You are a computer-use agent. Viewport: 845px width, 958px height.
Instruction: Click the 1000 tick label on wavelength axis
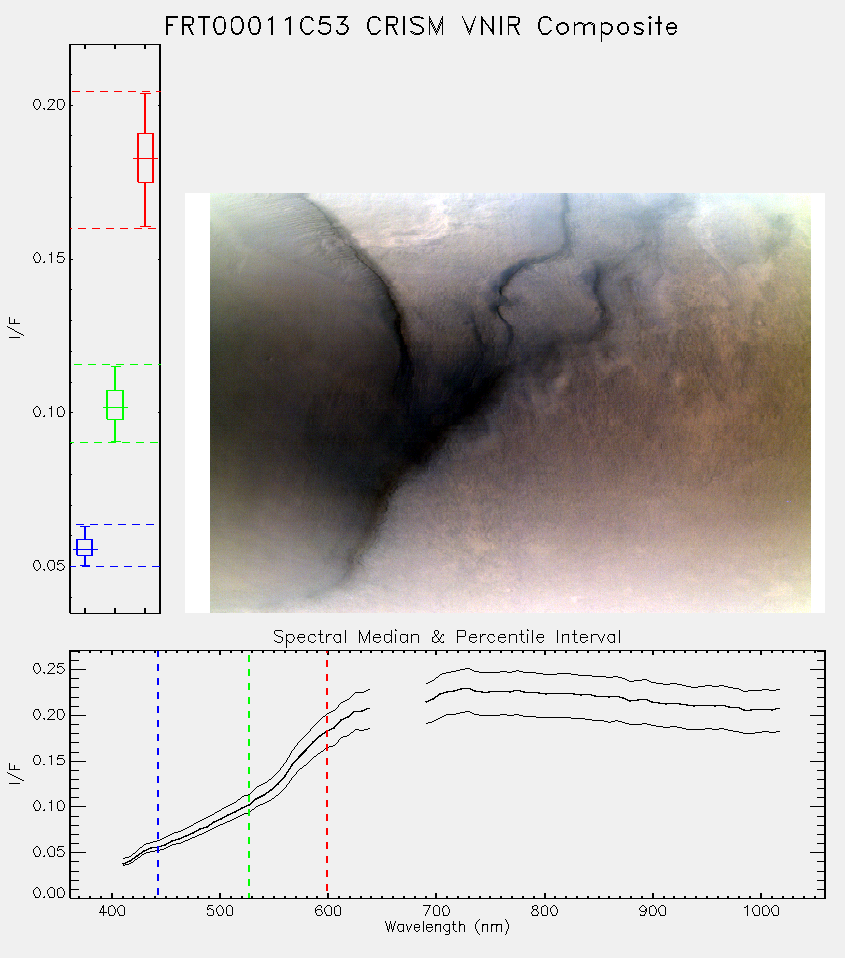coord(761,911)
